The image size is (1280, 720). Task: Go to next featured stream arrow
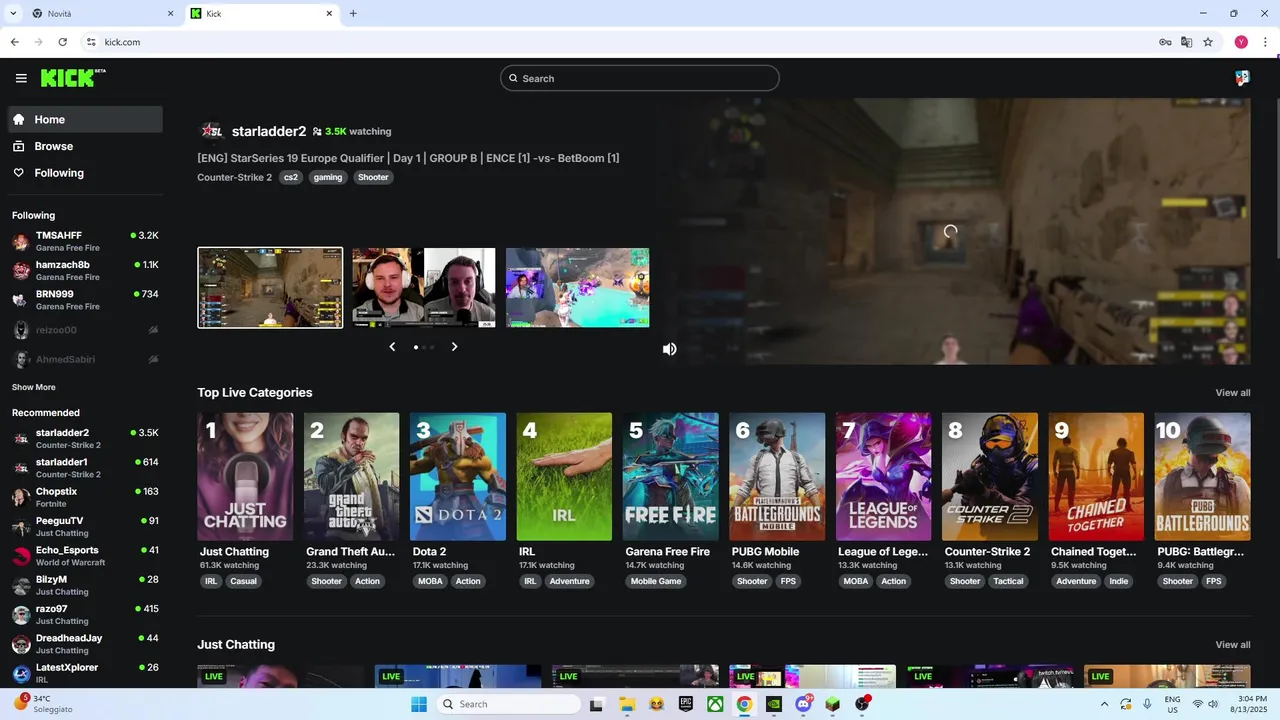(x=454, y=347)
